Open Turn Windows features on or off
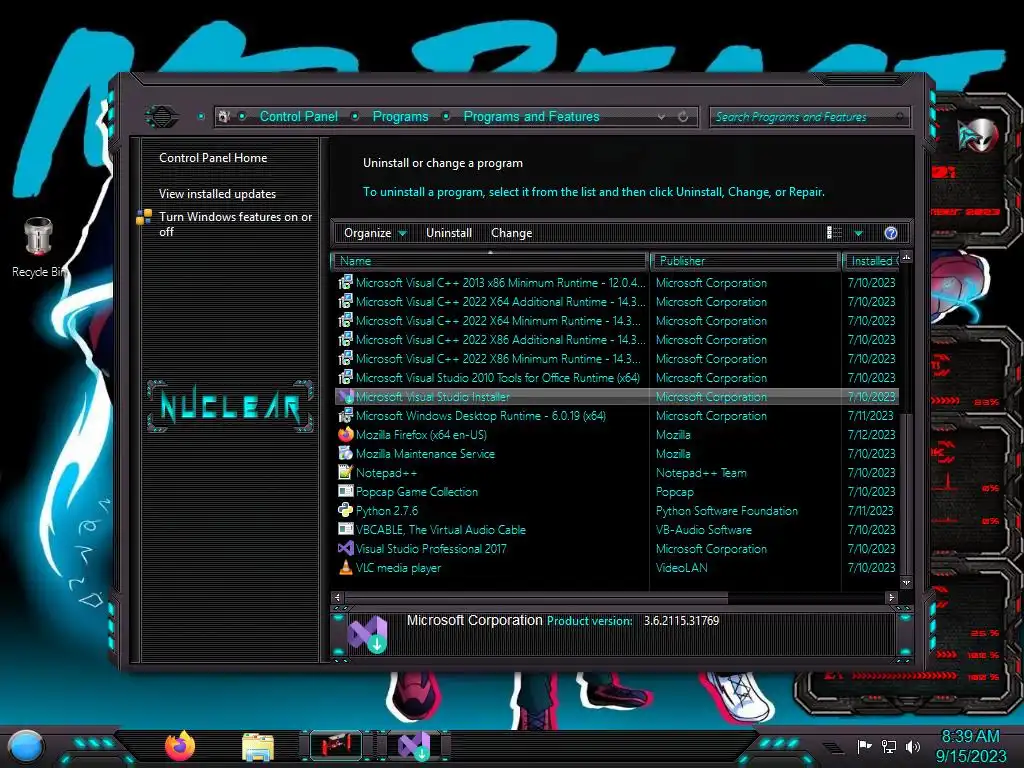Screen dimensions: 1024x768 (x=236, y=224)
